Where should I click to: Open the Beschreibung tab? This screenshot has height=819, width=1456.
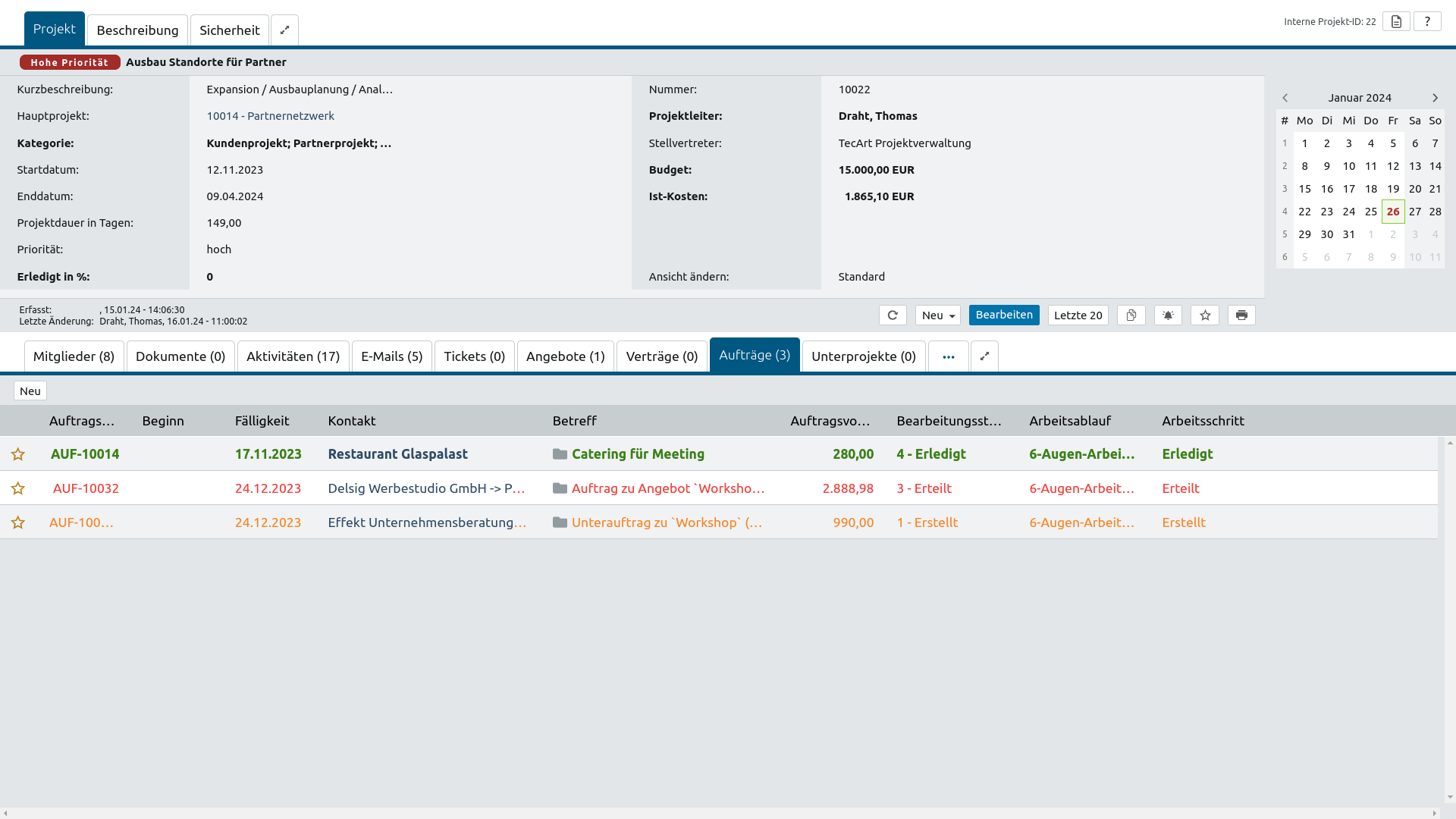pyautogui.click(x=137, y=30)
